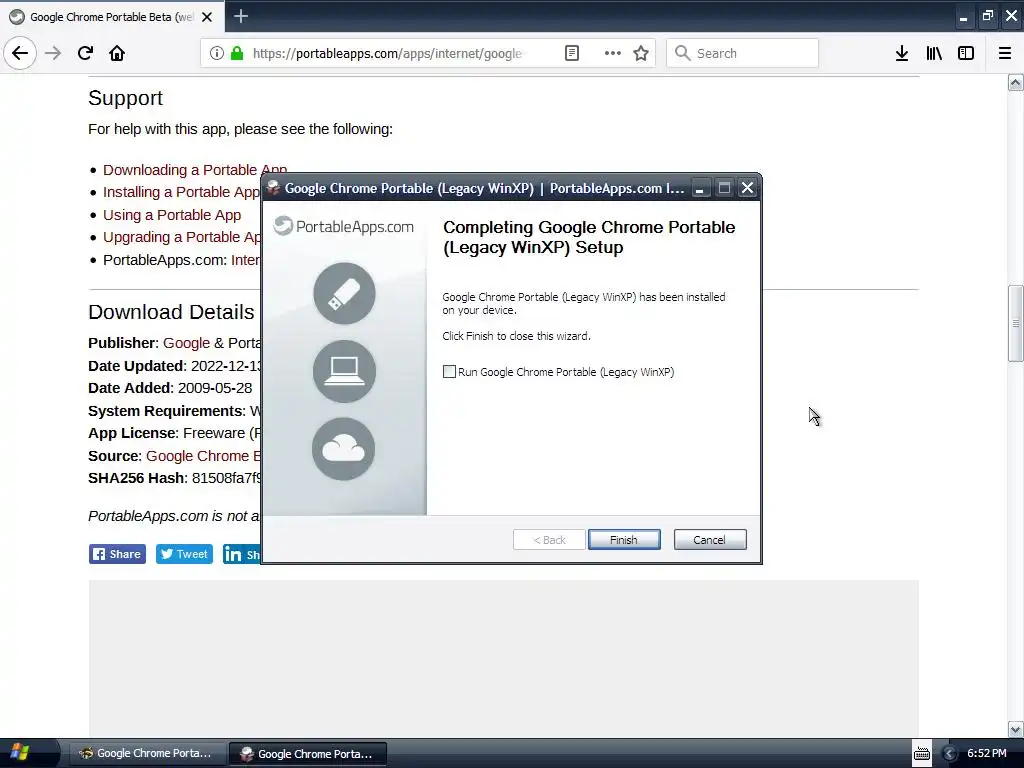The height and width of the screenshot is (768, 1024).
Task: Open the on-screen keyboard tray icon
Action: [921, 753]
